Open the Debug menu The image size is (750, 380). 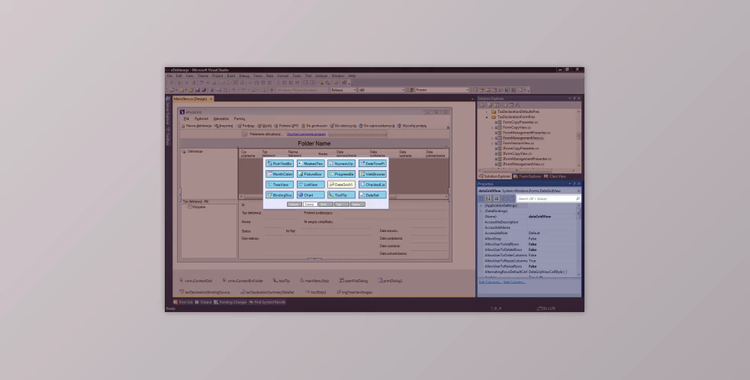coord(244,76)
